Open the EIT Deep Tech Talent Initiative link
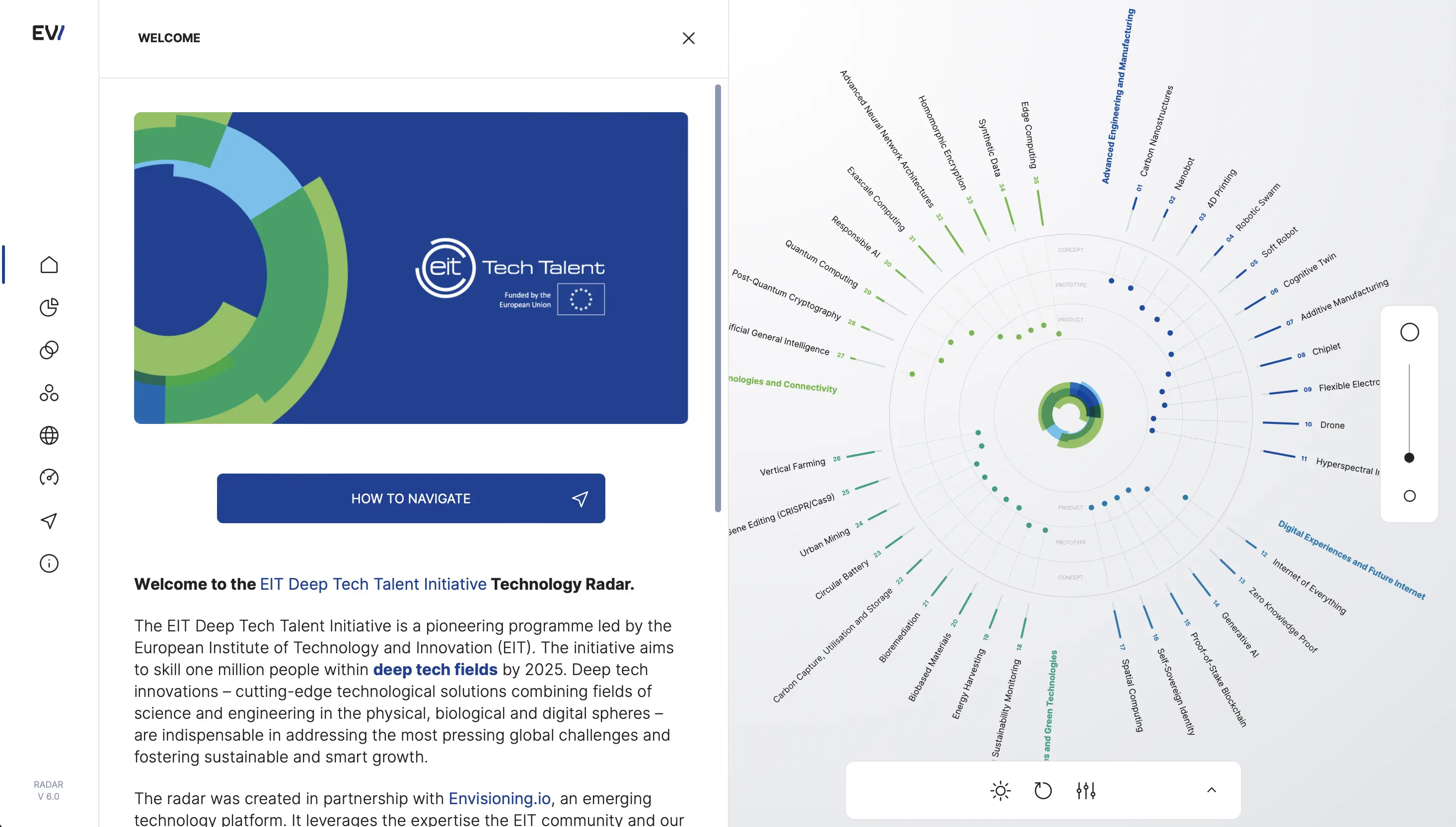The image size is (1456, 827). (x=372, y=584)
